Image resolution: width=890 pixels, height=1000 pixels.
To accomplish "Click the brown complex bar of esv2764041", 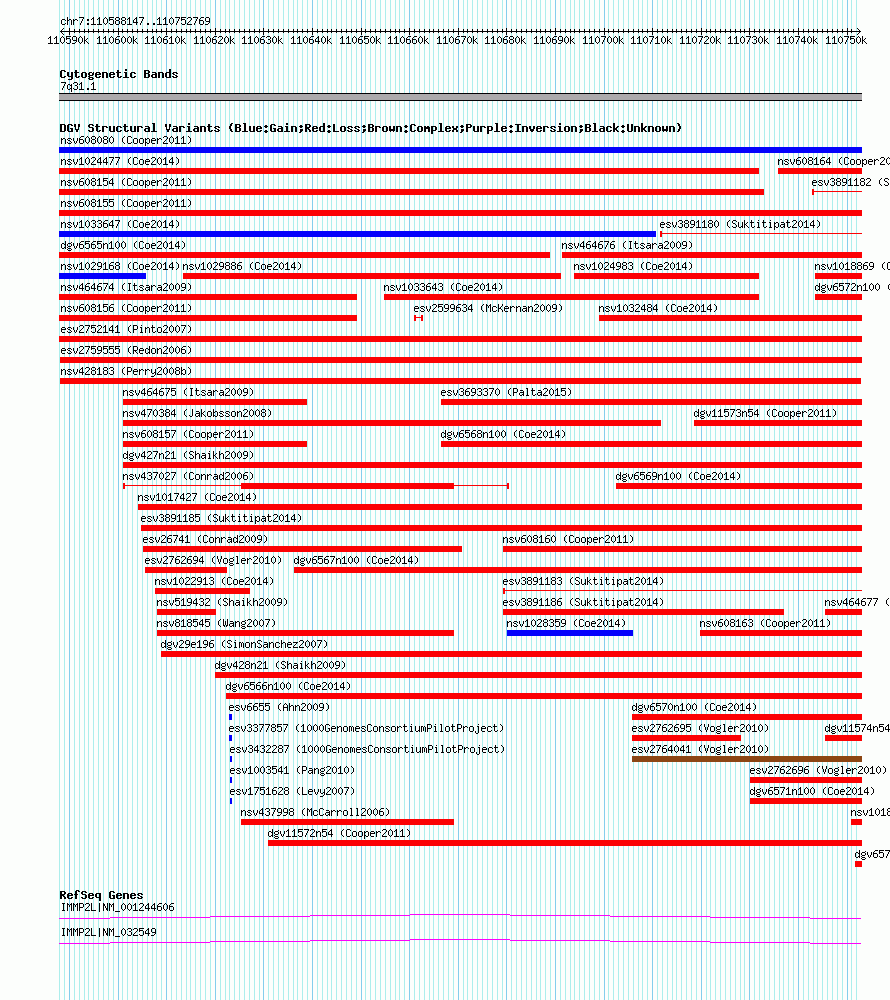I will click(747, 760).
